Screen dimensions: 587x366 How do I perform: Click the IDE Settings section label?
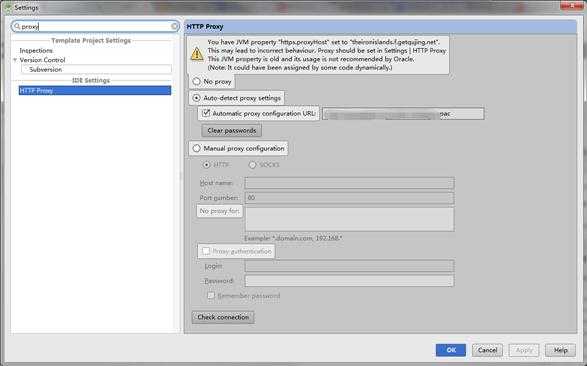91,80
